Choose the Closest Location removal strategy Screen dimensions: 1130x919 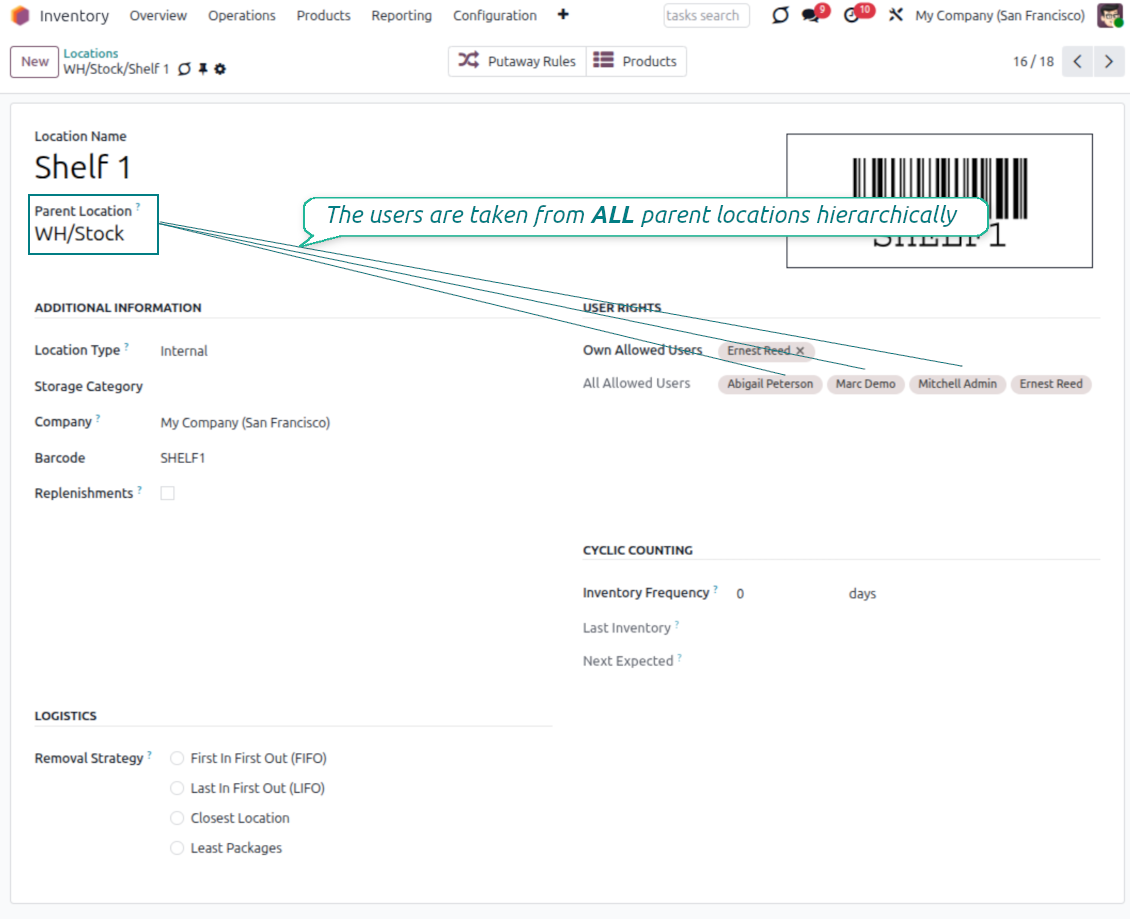(177, 818)
